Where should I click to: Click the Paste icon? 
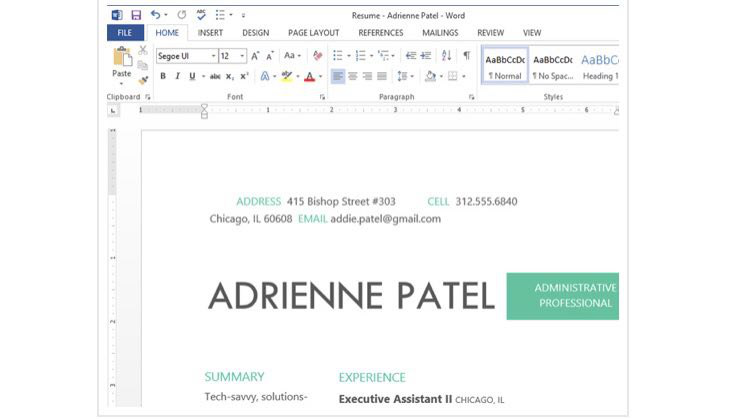pos(121,62)
